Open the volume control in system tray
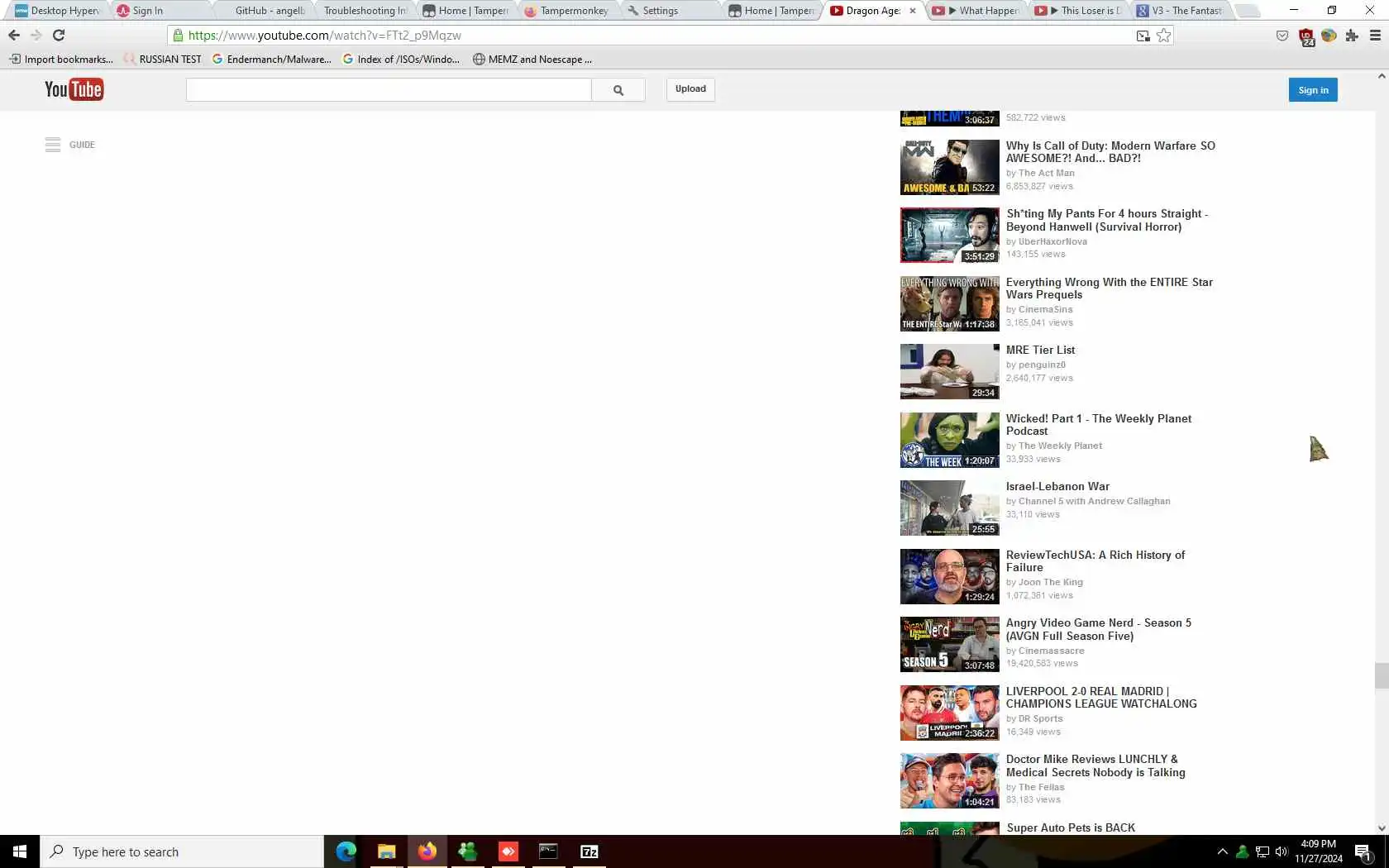Image resolution: width=1389 pixels, height=868 pixels. click(x=1282, y=851)
